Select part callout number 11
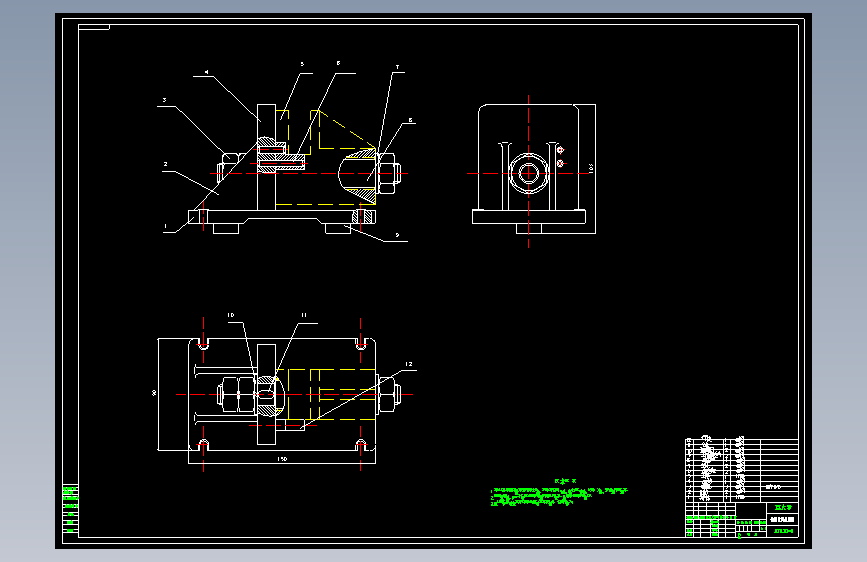 [x=304, y=315]
